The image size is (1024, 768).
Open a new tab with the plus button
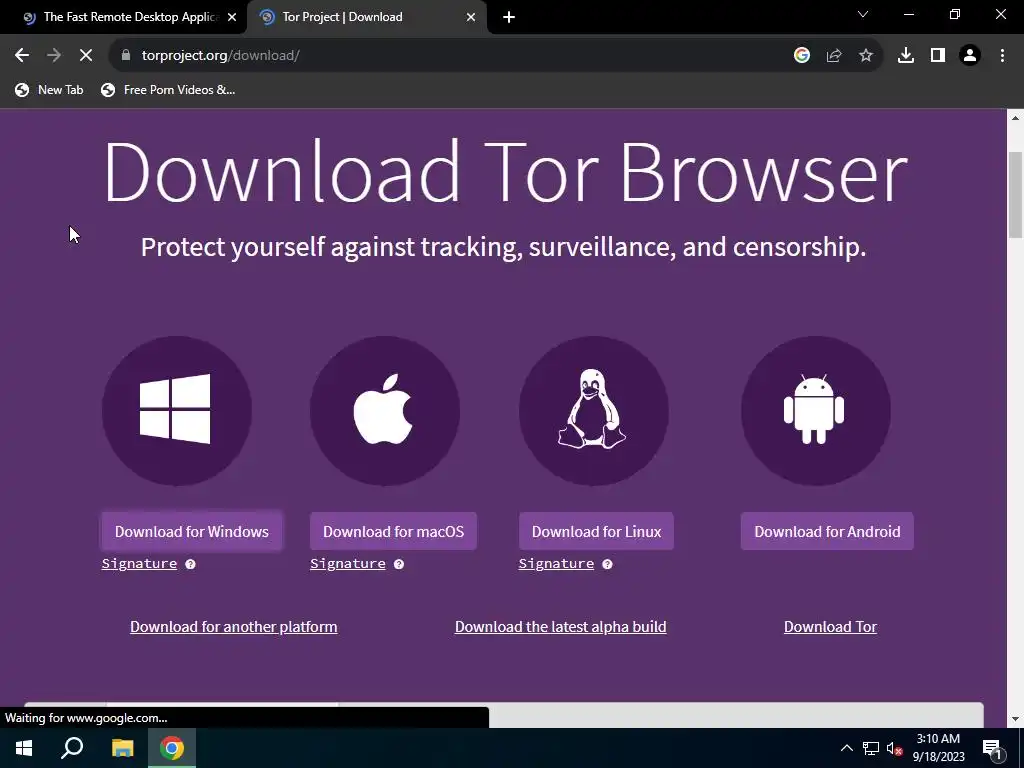coord(509,17)
